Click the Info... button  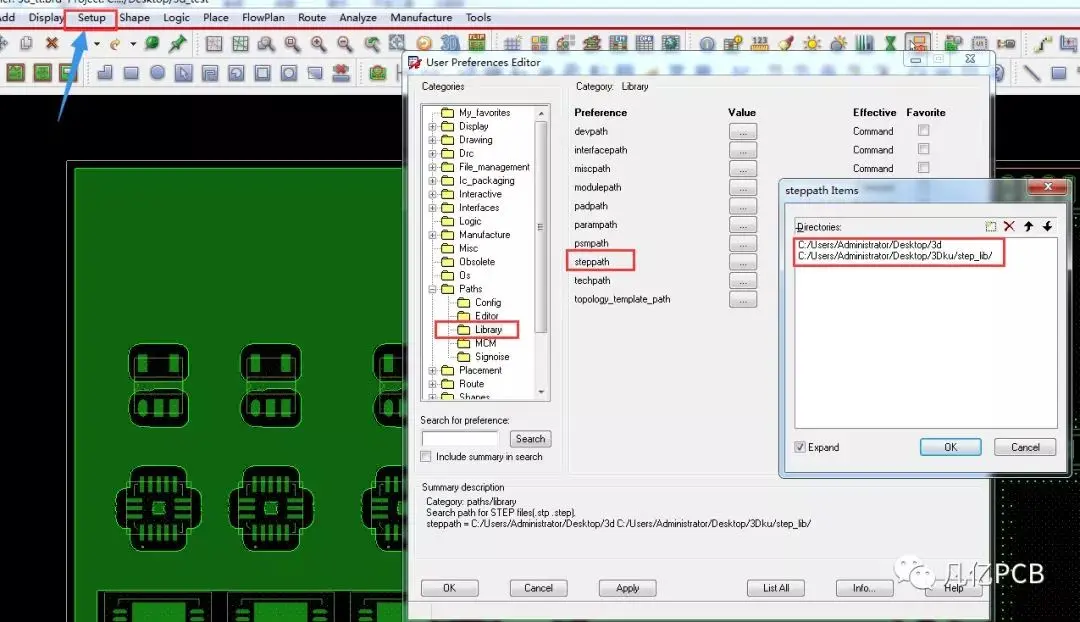pos(864,588)
